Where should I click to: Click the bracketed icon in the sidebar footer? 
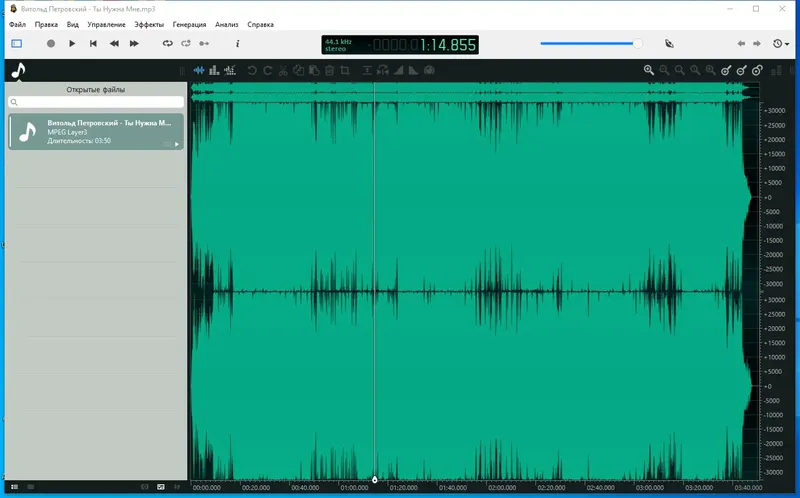(x=144, y=487)
